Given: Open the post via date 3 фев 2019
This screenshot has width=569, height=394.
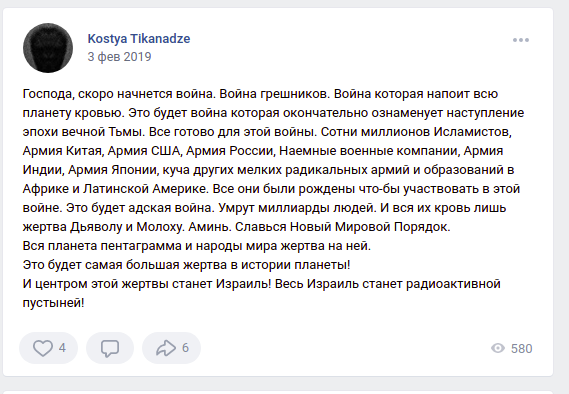Looking at the screenshot, I should point(119,57).
